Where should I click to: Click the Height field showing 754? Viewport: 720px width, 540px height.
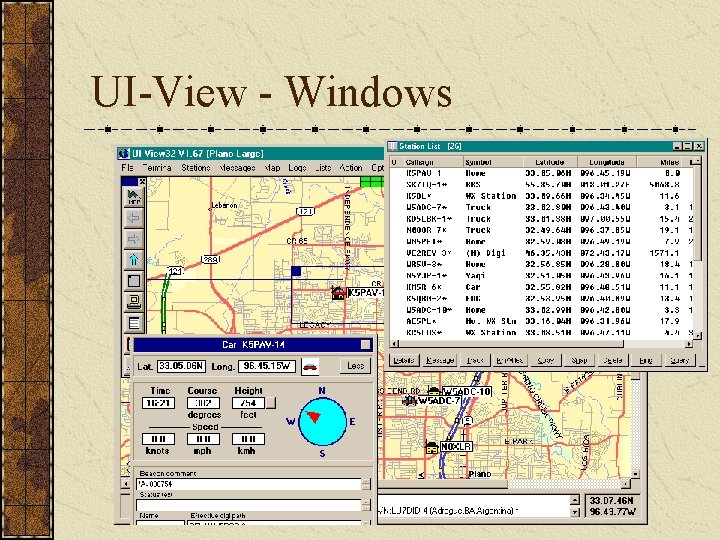248,403
